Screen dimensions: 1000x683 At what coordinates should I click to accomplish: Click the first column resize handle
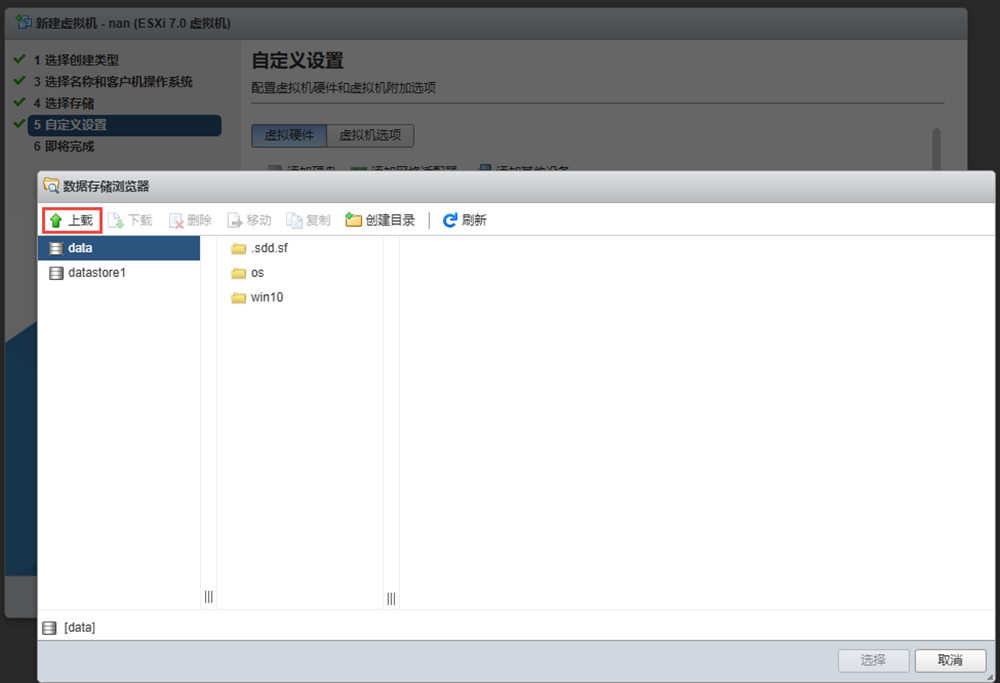[208, 597]
